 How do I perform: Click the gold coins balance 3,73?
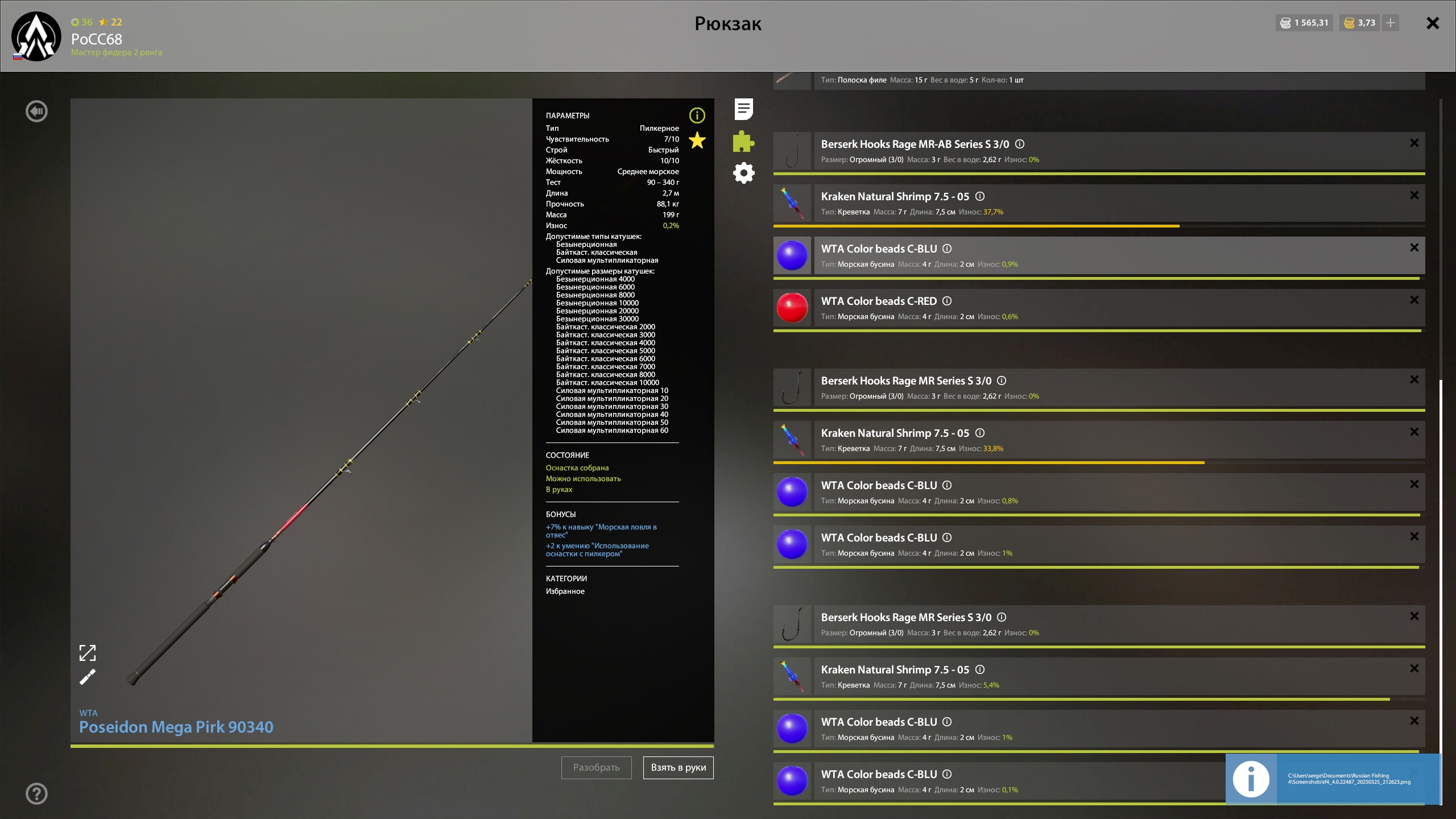pyautogui.click(x=1359, y=23)
